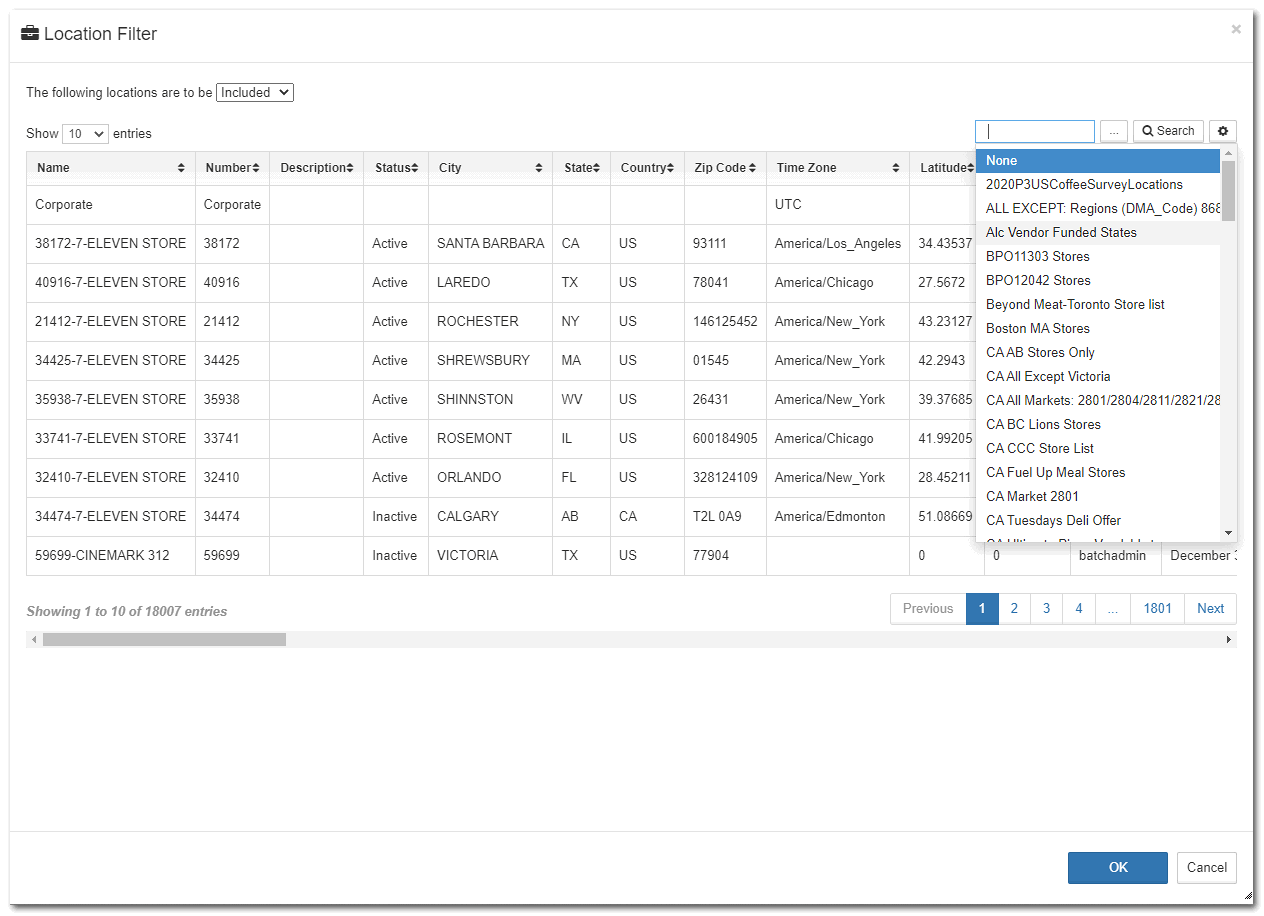Focus the search text input field
This screenshot has width=1264, height=916.
coord(1034,131)
